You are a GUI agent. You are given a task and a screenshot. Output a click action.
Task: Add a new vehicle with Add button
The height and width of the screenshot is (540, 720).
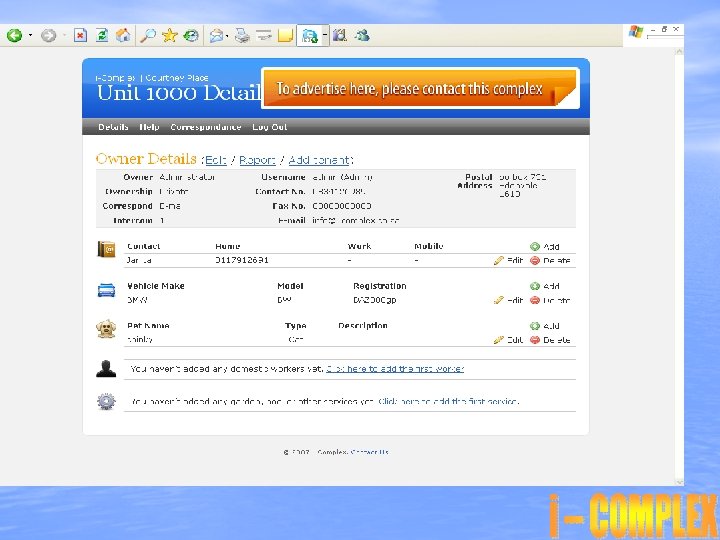(x=545, y=286)
